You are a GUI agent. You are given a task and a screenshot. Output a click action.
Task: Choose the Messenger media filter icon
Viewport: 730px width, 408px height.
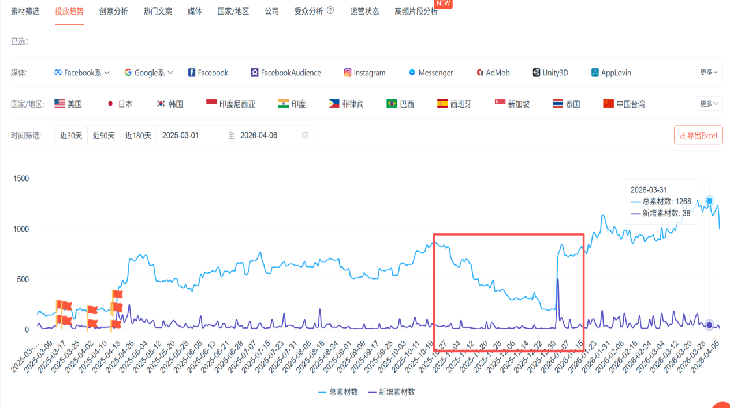412,72
